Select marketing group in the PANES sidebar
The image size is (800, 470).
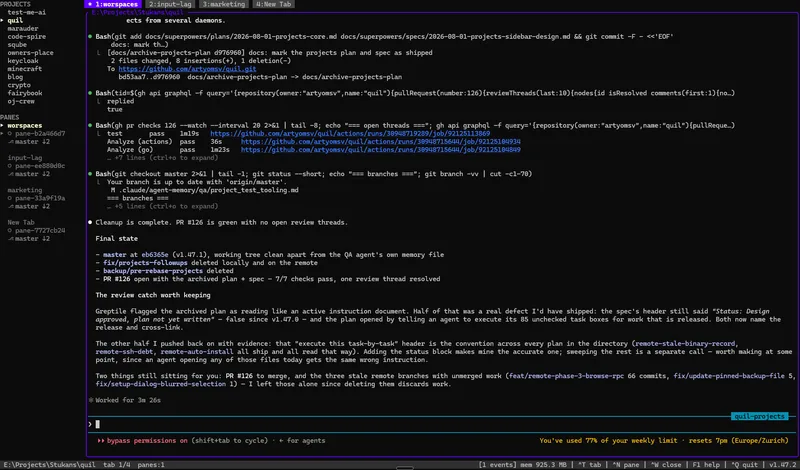24,190
